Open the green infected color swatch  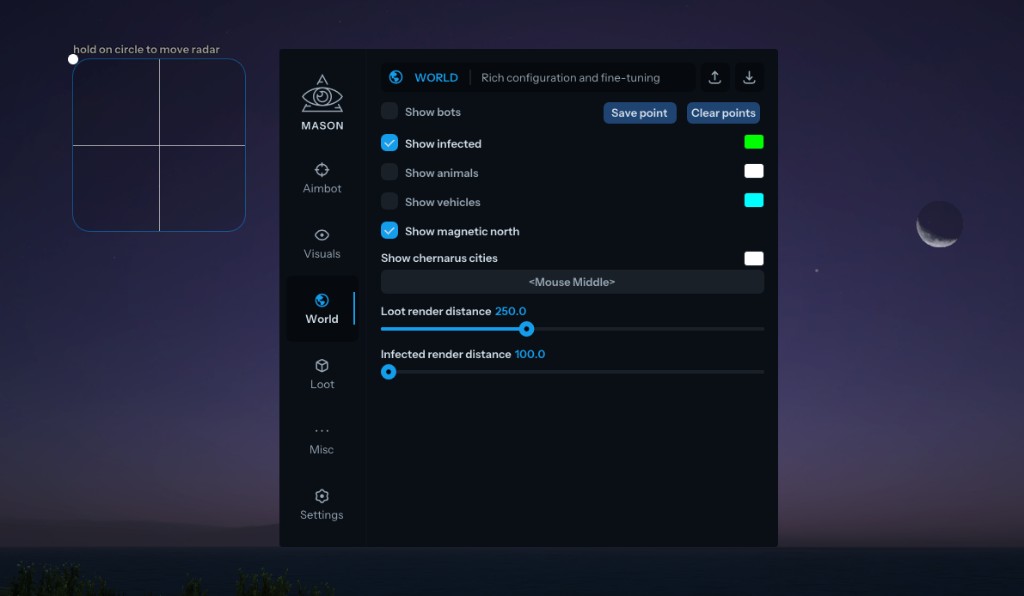point(754,142)
